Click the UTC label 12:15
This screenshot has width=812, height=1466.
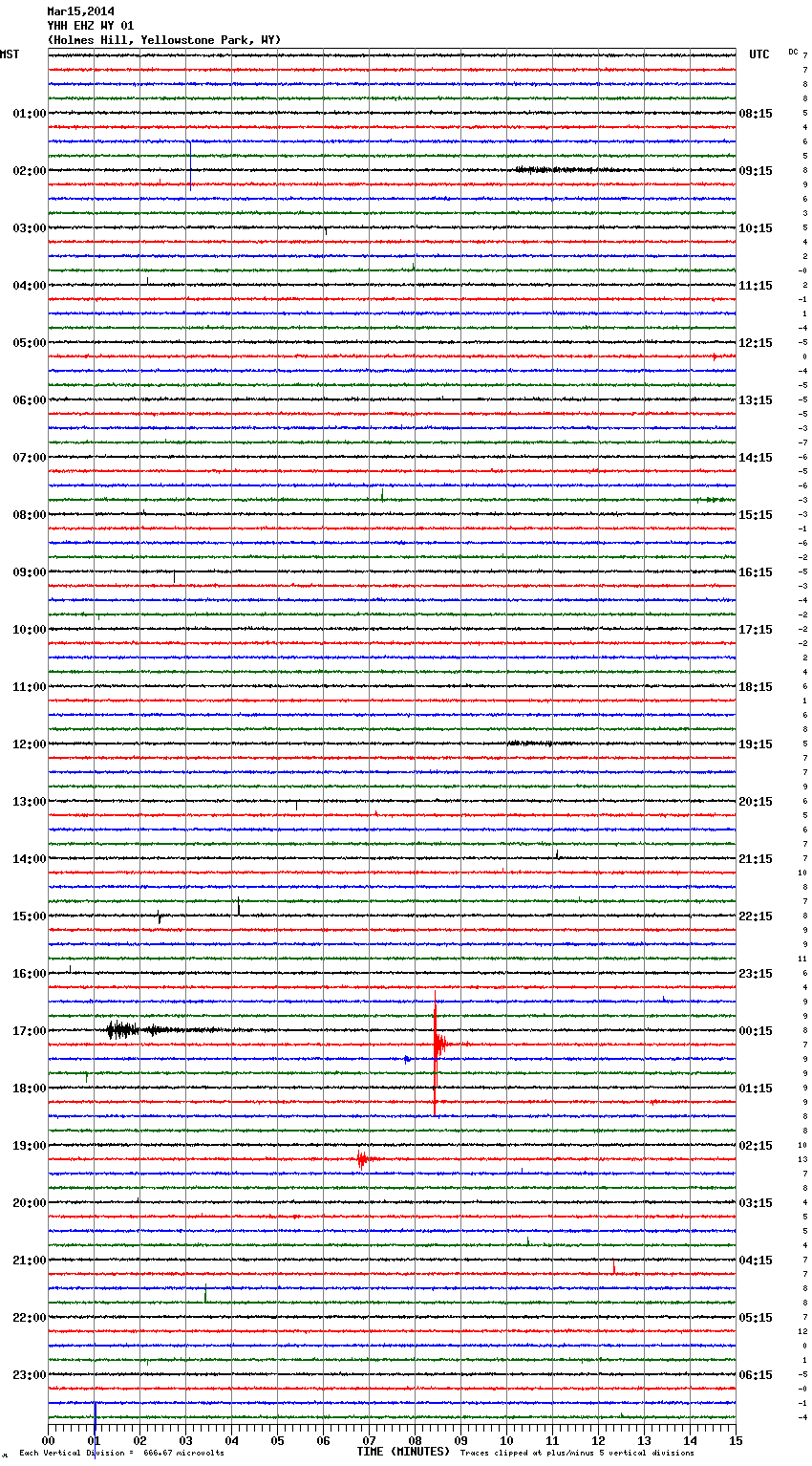(x=756, y=343)
